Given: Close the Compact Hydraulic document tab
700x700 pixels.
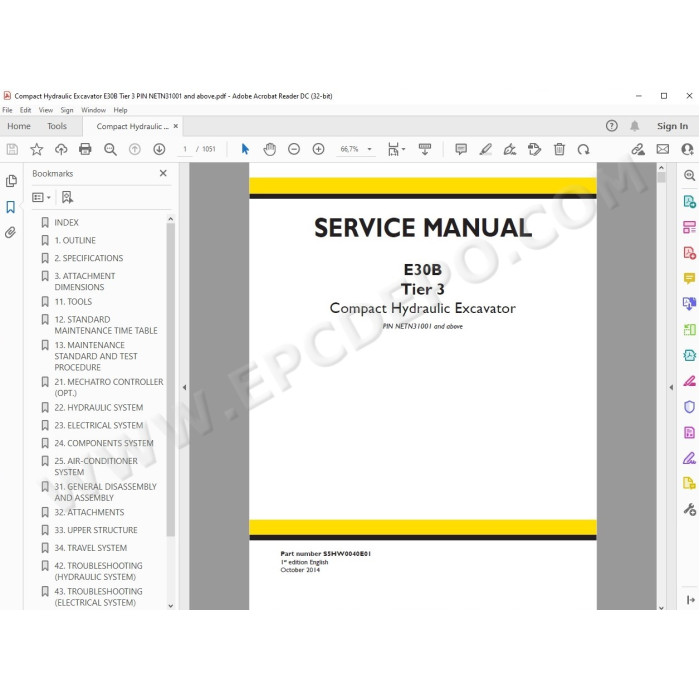Looking at the screenshot, I should coord(175,126).
